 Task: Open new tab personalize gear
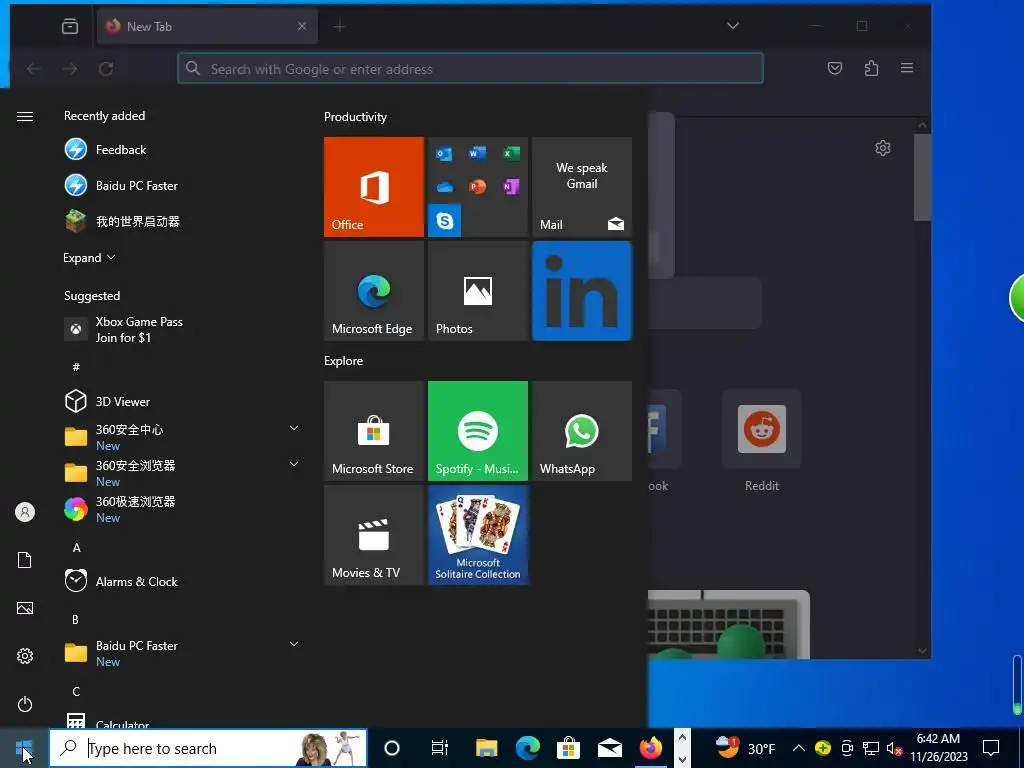click(883, 148)
